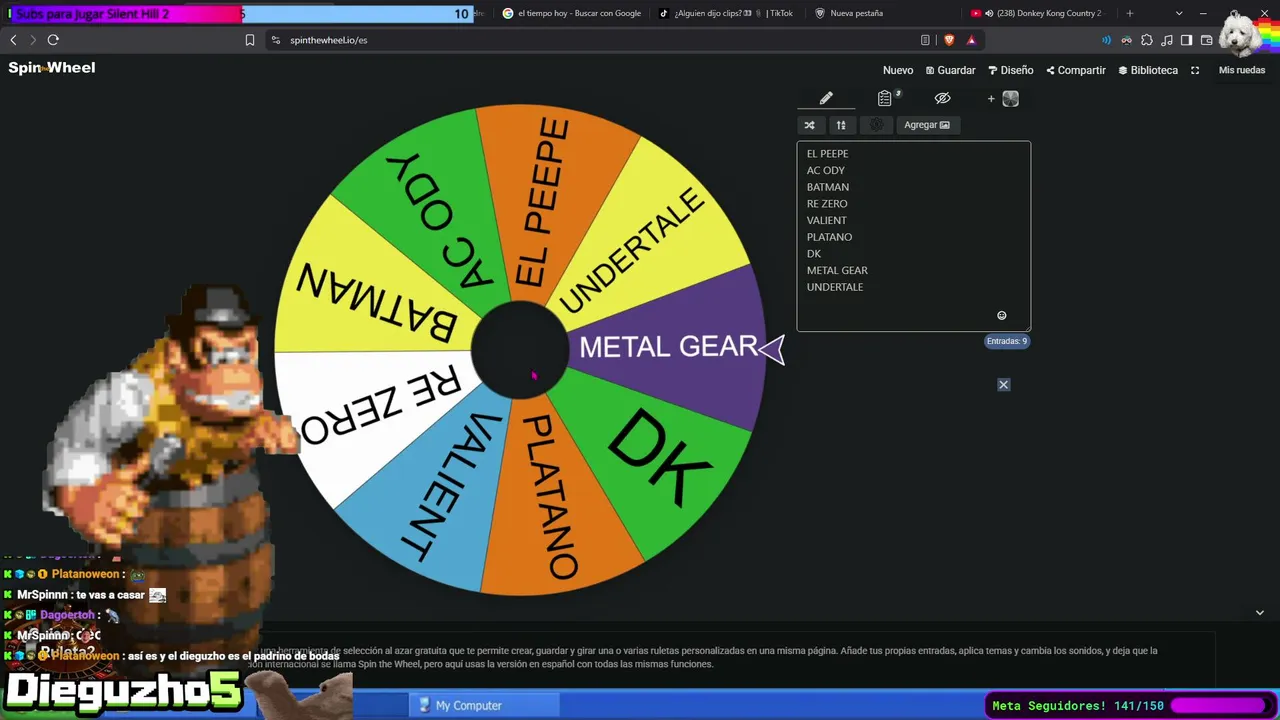Expand the chevron at page right edge
The image size is (1280, 720).
click(x=1260, y=613)
